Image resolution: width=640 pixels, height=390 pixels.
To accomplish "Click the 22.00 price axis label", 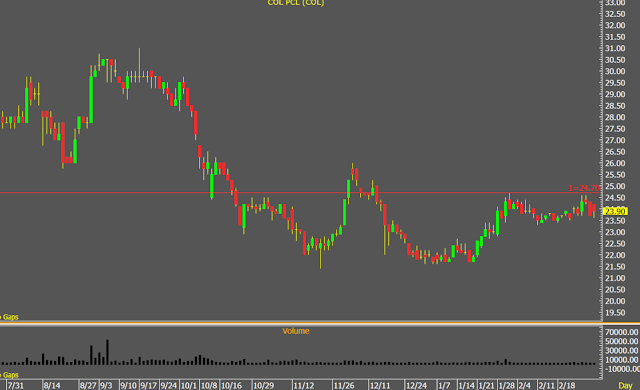I will pos(615,255).
